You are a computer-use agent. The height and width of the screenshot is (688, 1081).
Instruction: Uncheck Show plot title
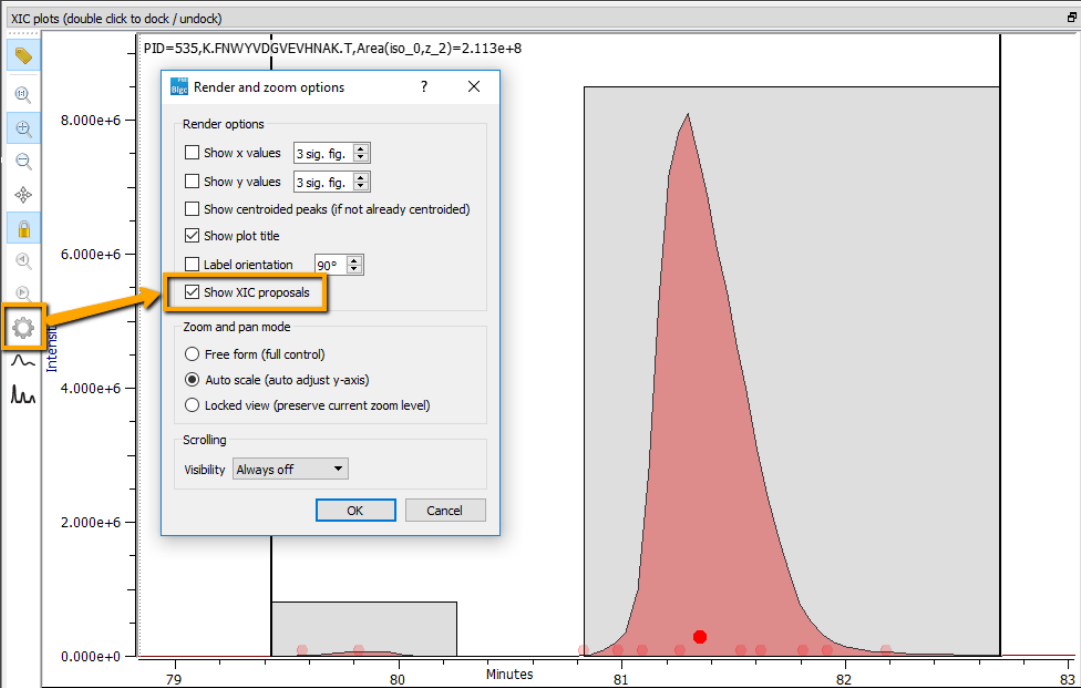(192, 236)
